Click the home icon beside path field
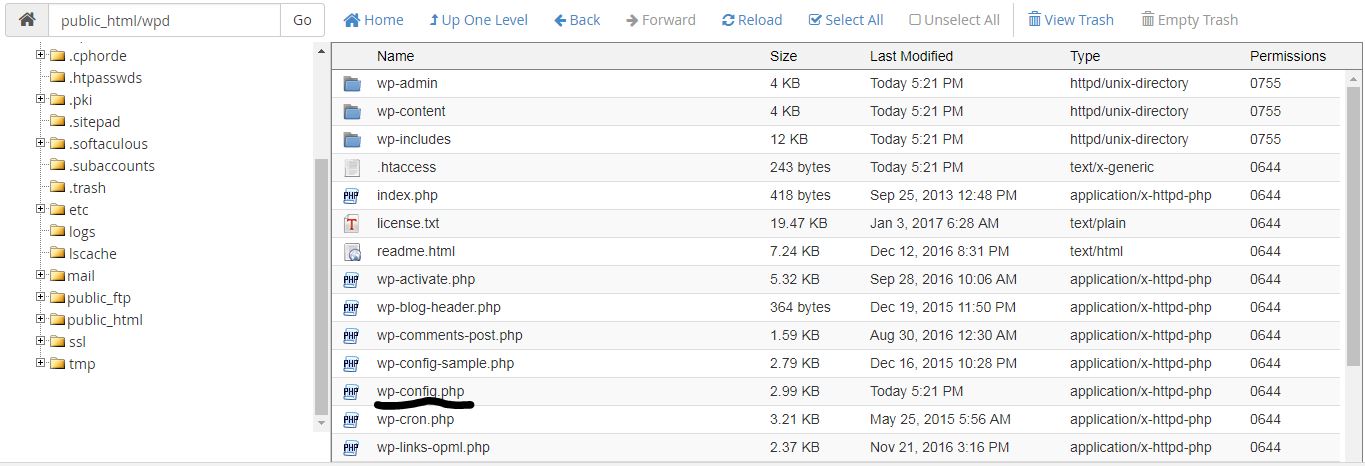This screenshot has height=466, width=1365. click(27, 19)
